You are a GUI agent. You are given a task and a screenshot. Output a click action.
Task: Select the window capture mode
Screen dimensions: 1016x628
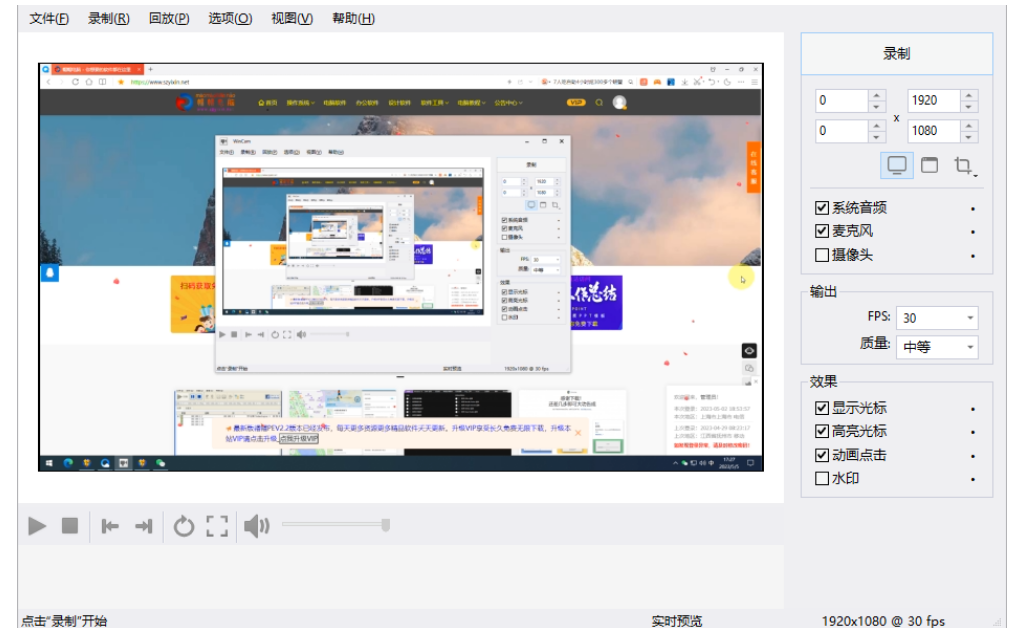click(x=929, y=165)
